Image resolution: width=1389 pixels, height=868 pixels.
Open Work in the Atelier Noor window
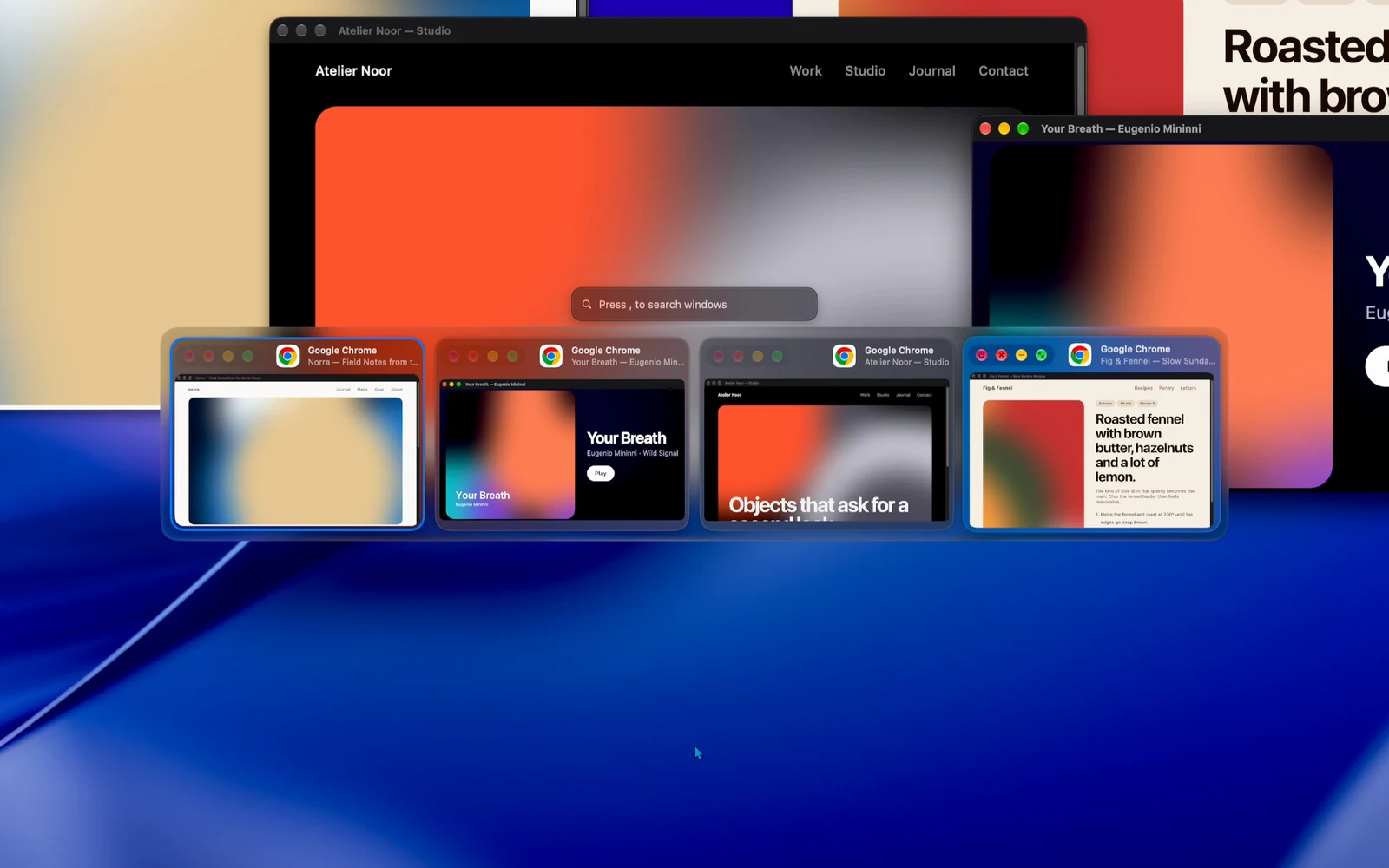[x=806, y=71]
